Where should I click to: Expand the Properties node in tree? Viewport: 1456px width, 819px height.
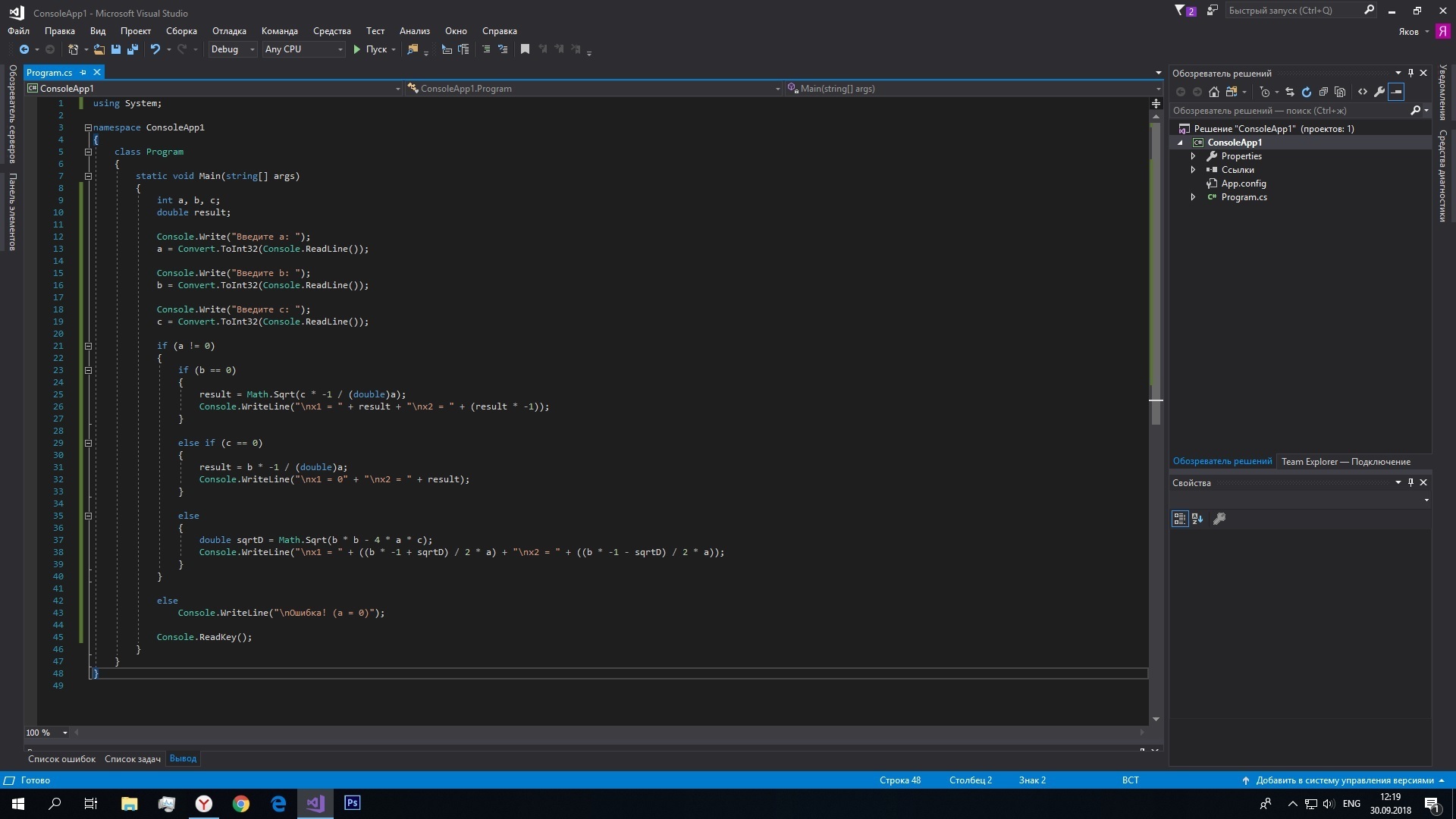pos(1194,156)
